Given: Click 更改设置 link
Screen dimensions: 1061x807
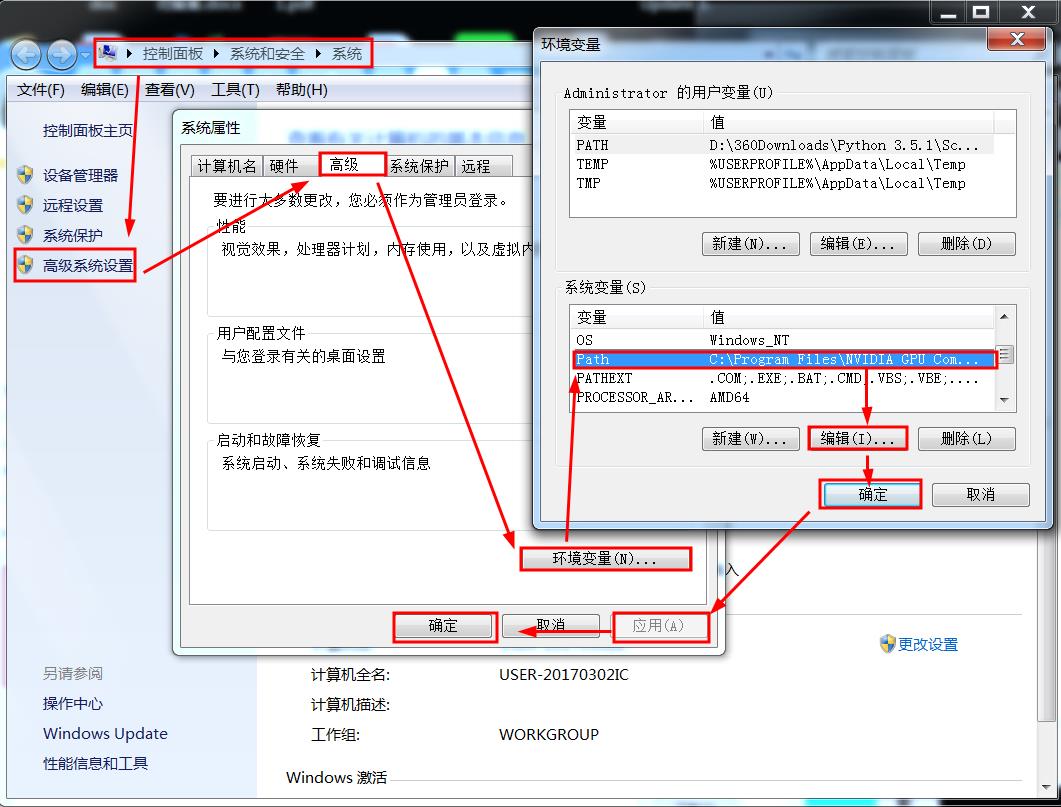Looking at the screenshot, I should click(928, 645).
